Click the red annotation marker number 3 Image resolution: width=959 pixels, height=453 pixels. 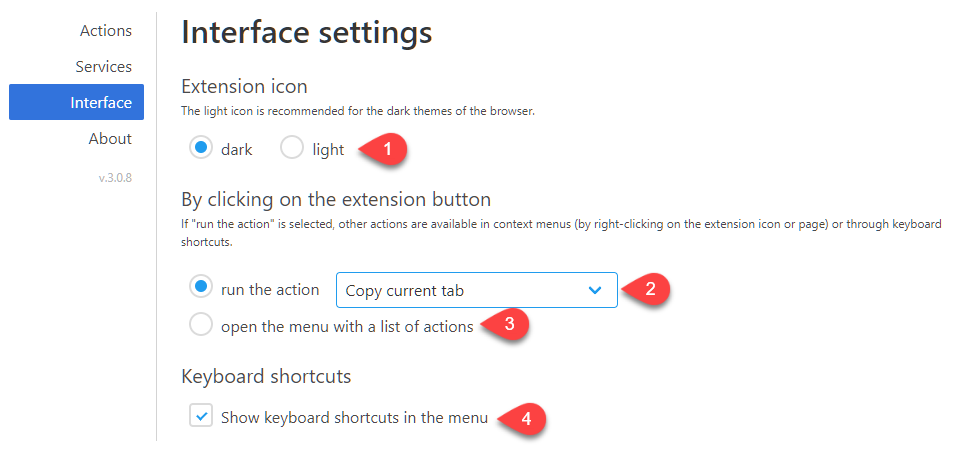pos(506,325)
